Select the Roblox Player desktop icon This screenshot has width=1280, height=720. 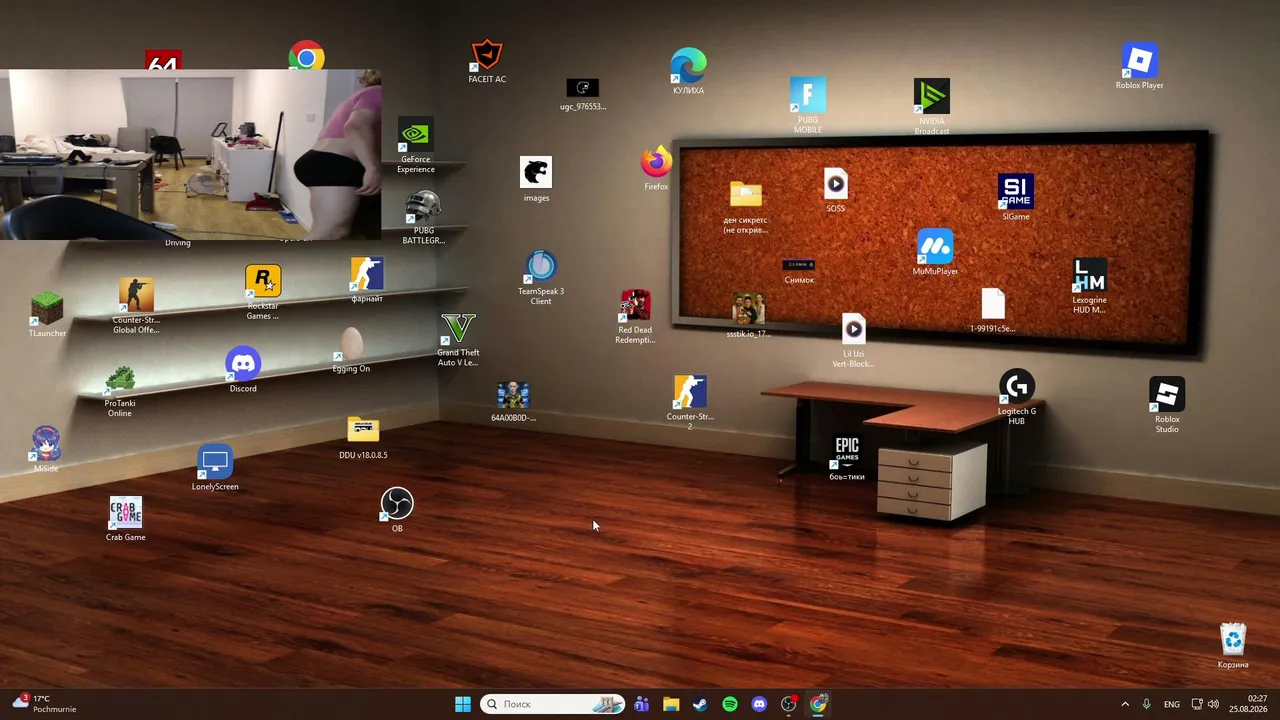tap(1139, 66)
